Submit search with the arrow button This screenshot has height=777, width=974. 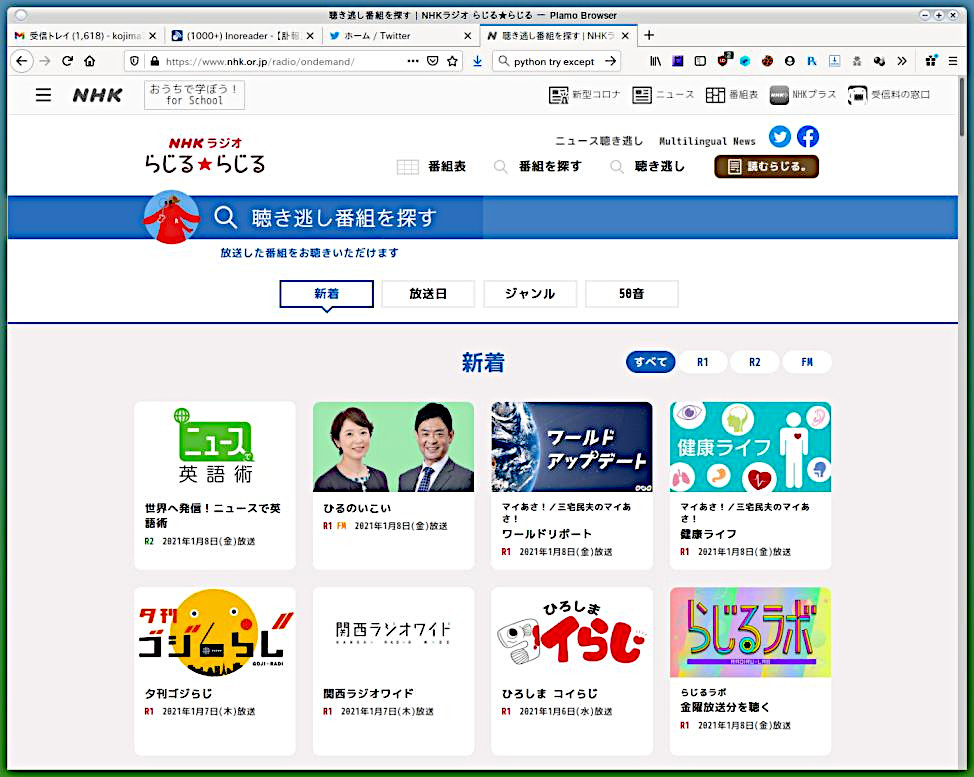point(611,61)
